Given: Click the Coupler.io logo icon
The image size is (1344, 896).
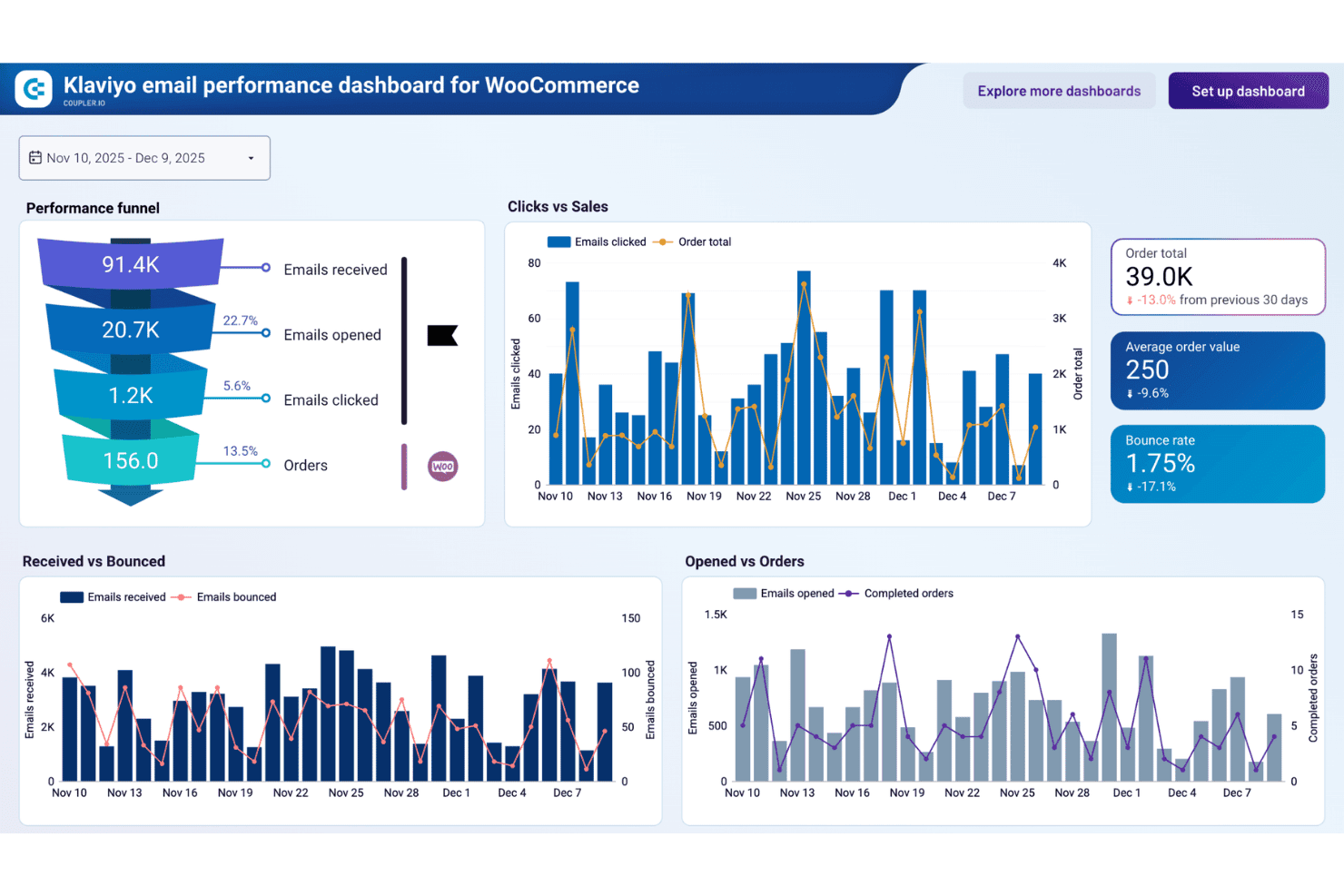Looking at the screenshot, I should point(35,89).
